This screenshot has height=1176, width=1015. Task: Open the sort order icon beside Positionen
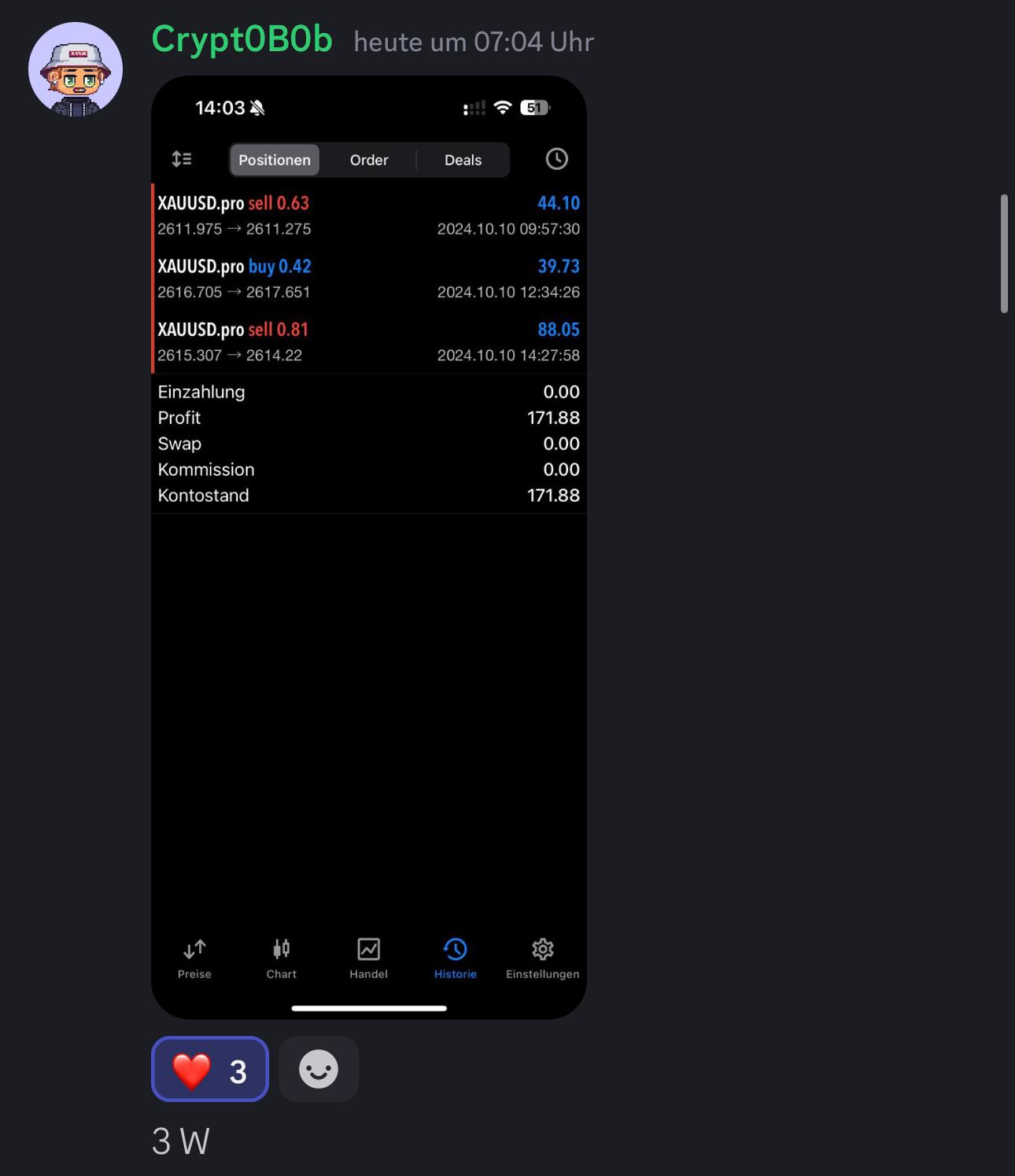coord(182,159)
